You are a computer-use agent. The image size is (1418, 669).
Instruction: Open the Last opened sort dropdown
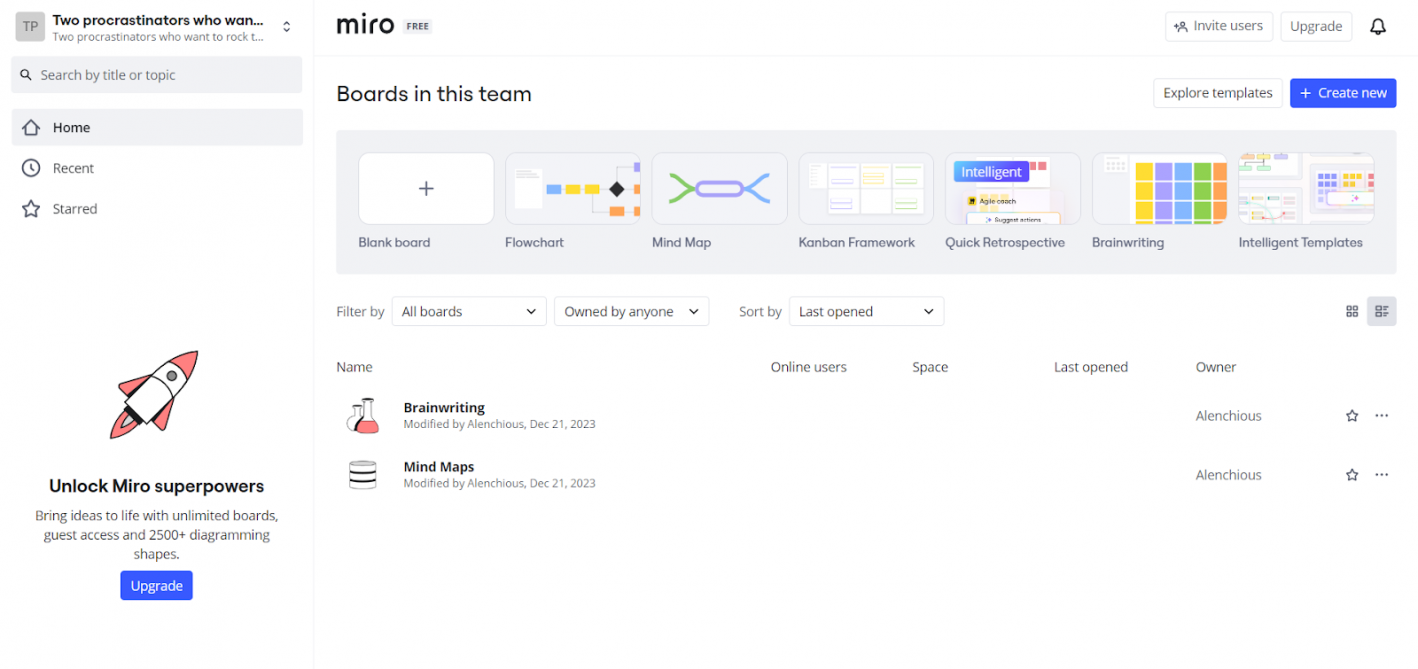[866, 312]
